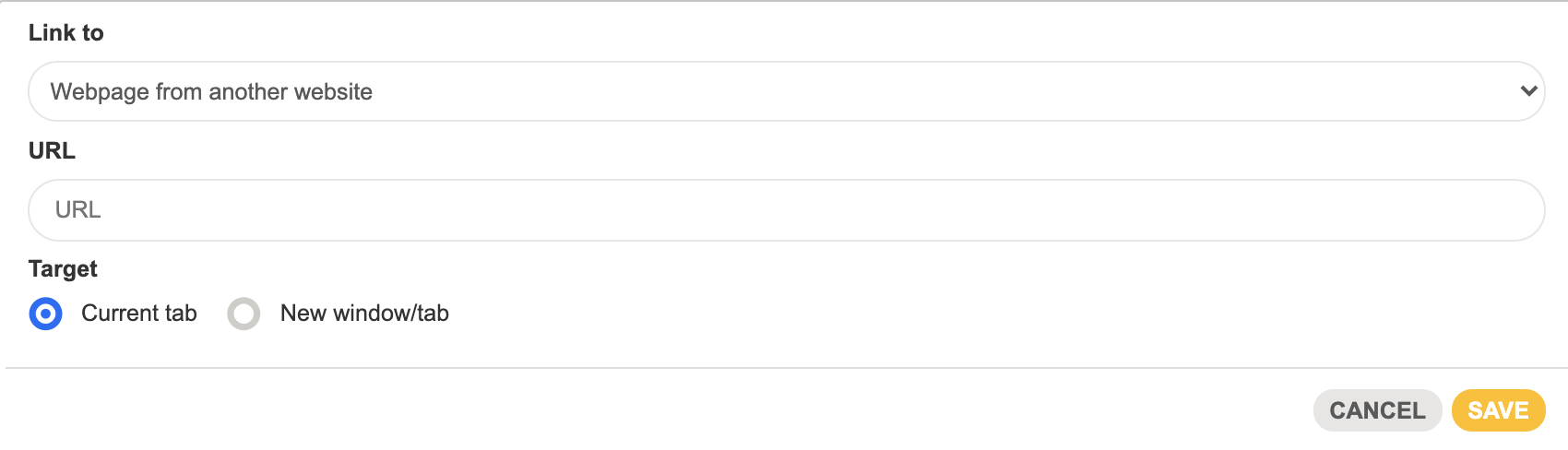Set the target to Current tab

45,314
